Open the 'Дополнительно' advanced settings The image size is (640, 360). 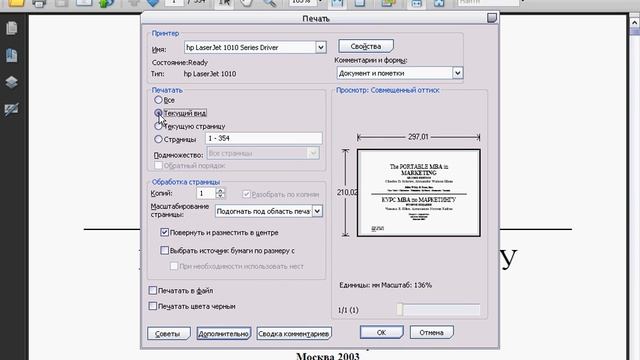[x=224, y=333]
